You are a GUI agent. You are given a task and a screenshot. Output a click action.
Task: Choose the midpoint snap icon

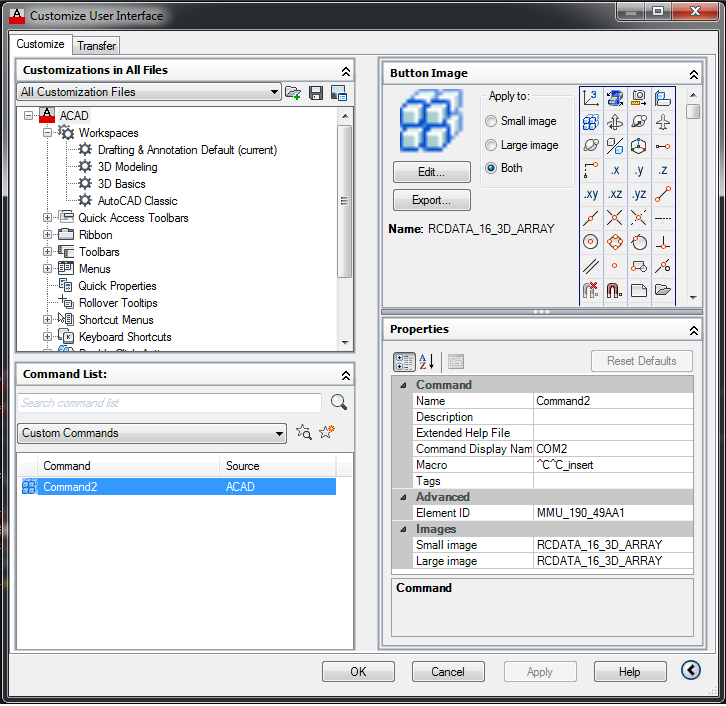click(x=590, y=218)
